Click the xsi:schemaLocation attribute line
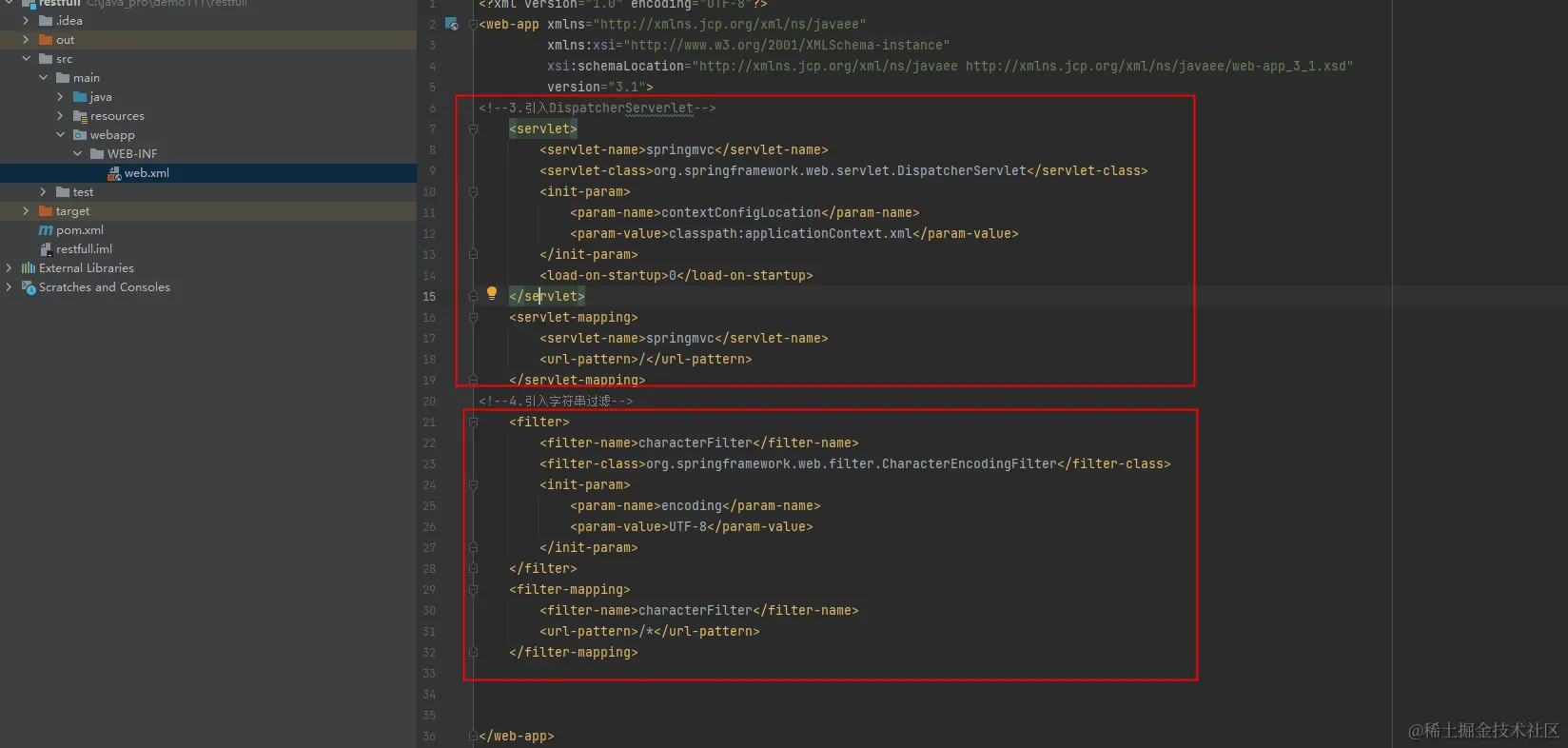1568x748 pixels. (950, 67)
